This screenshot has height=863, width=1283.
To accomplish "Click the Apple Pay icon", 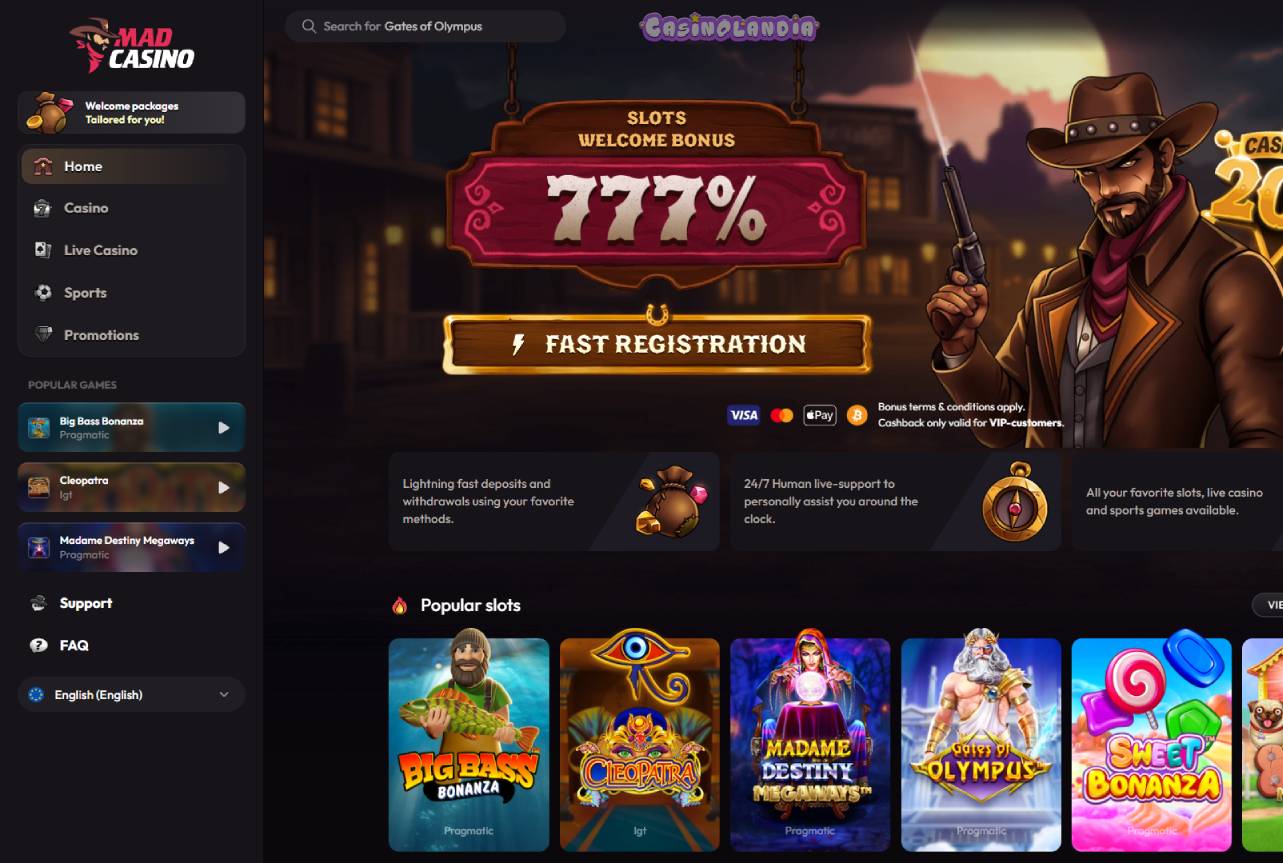I will click(x=820, y=415).
